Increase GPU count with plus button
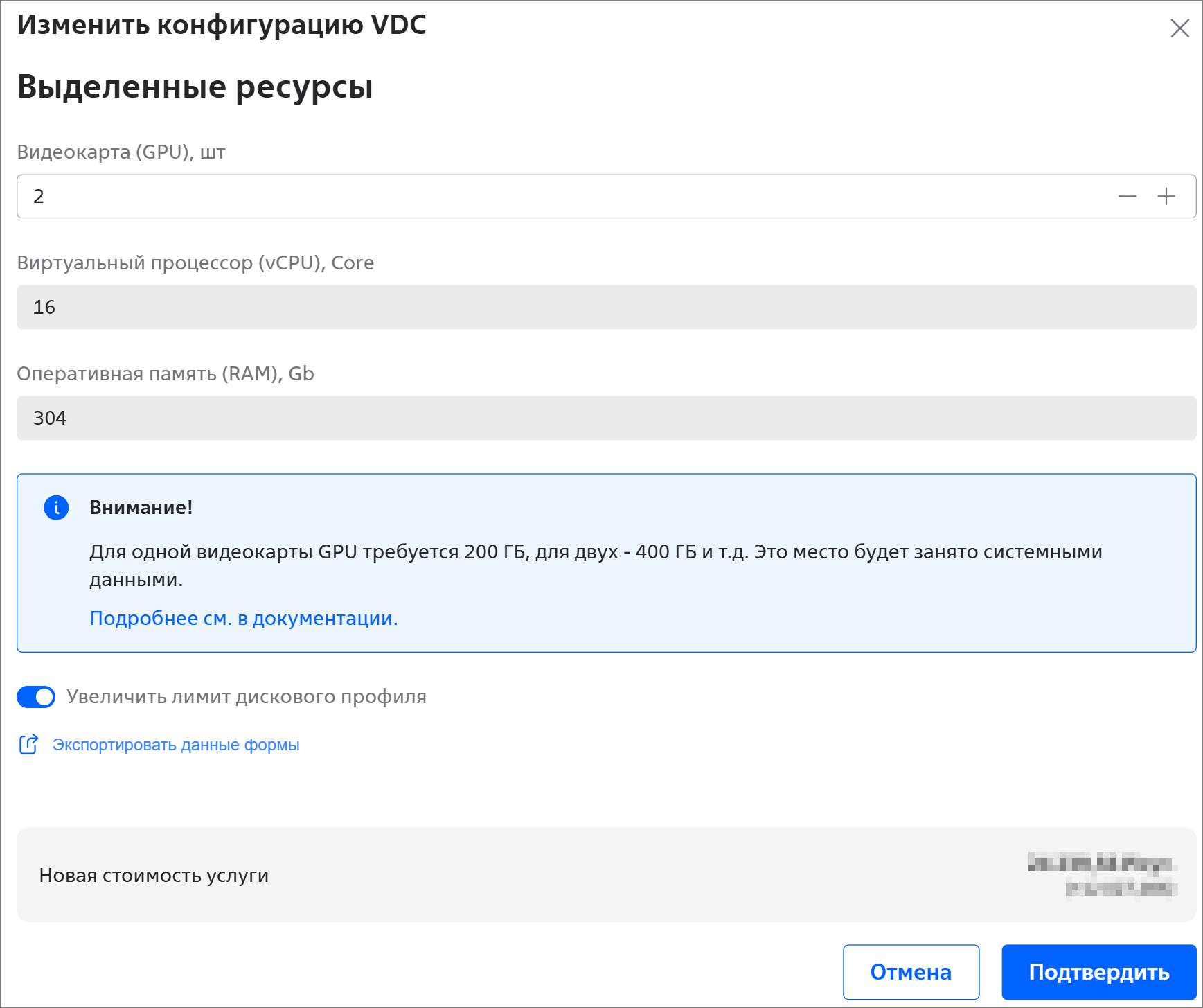Screen dimensions: 1203x1008 [1166, 197]
